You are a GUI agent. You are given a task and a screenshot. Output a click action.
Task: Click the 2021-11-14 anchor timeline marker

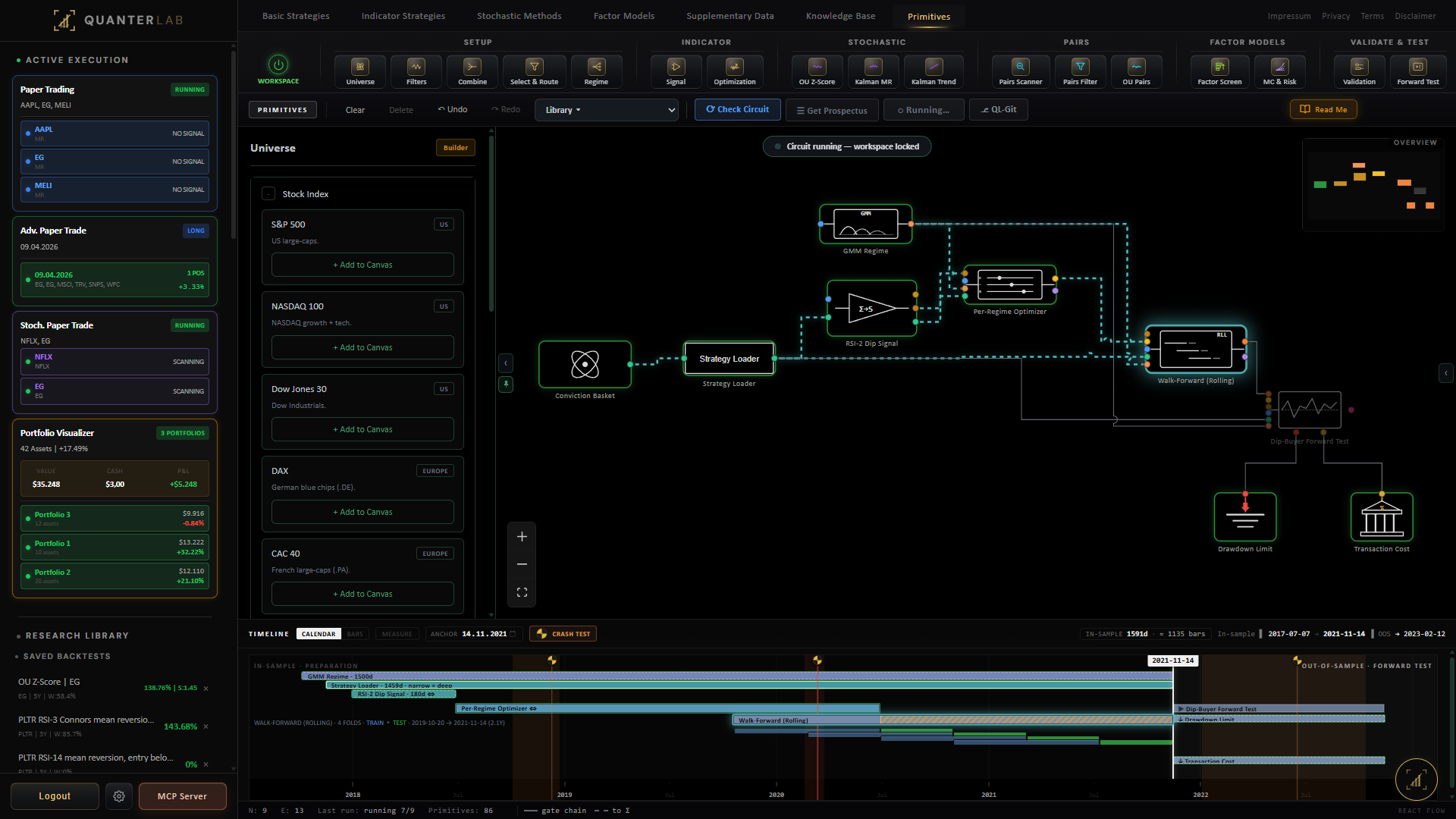(x=1172, y=661)
